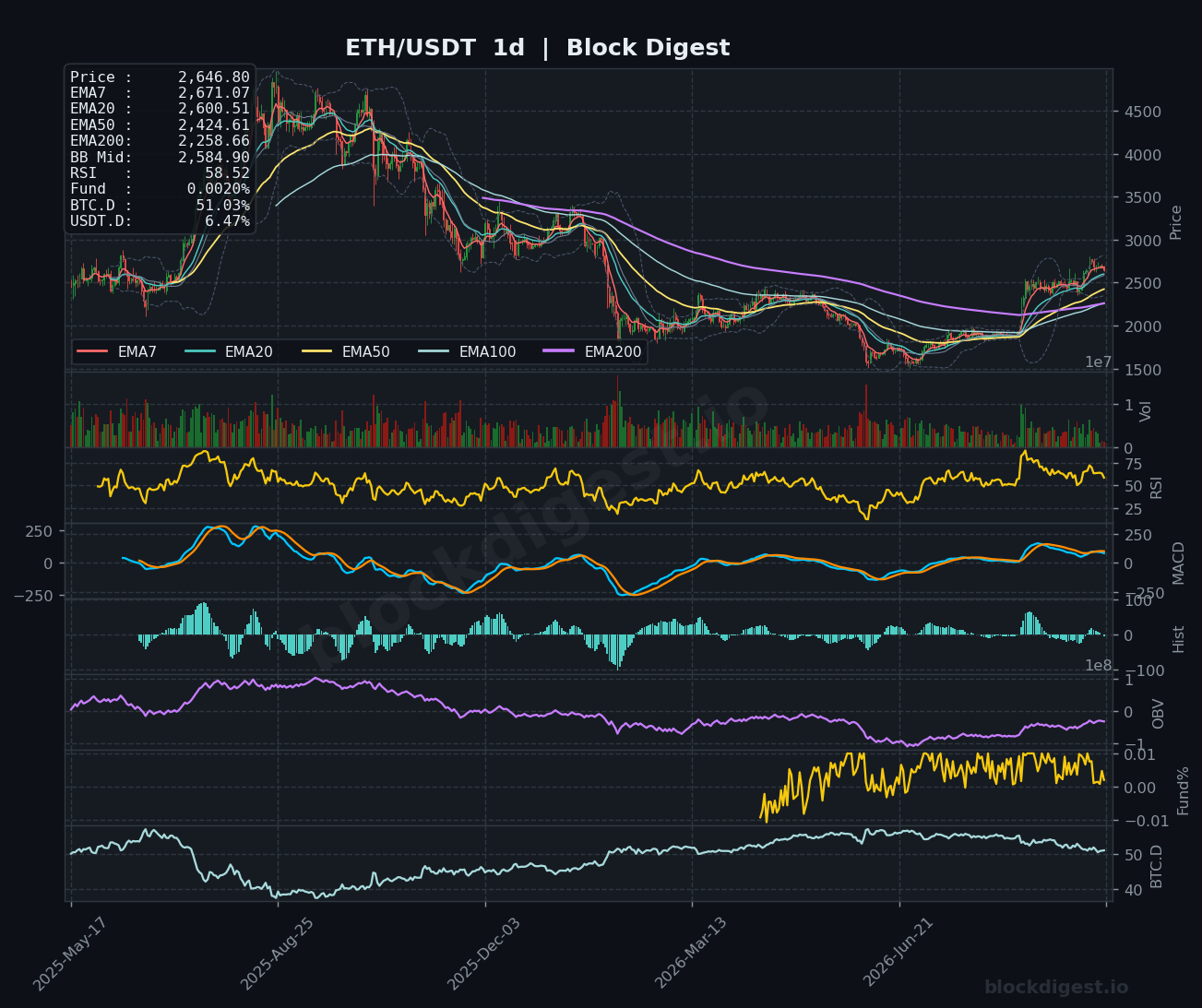
Task: Click the MACD axis label
Action: point(1178,563)
